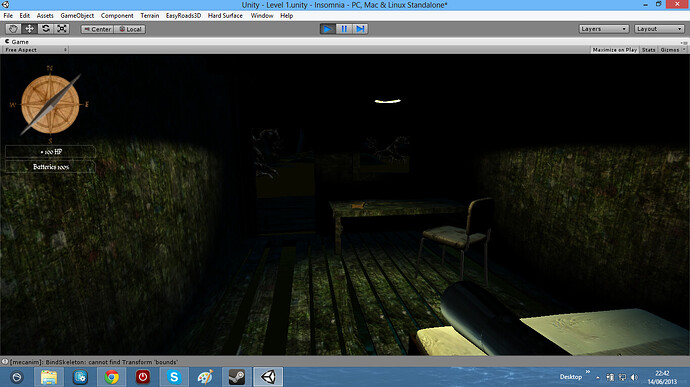Open the GameObject menu
The image size is (690, 387).
[x=77, y=15]
